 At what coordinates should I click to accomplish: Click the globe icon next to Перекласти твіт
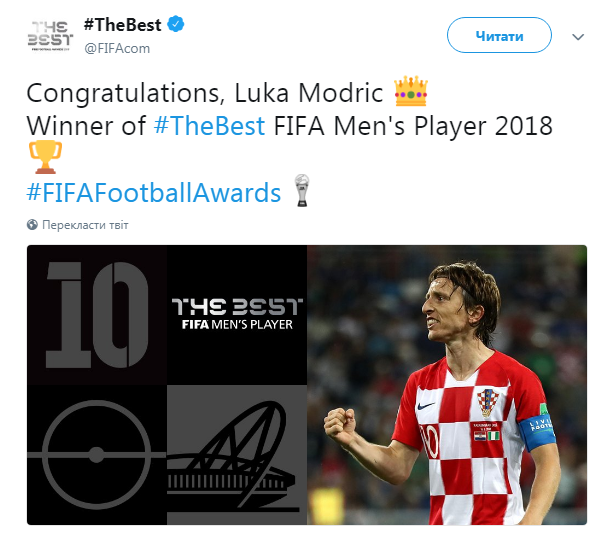click(x=32, y=225)
